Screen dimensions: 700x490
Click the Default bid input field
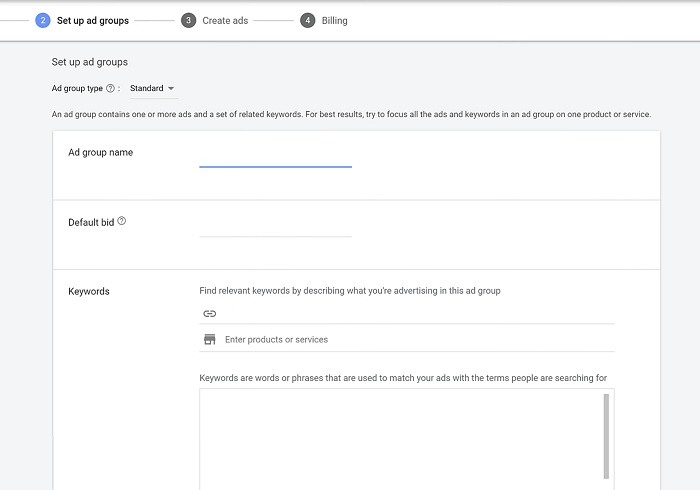click(275, 229)
